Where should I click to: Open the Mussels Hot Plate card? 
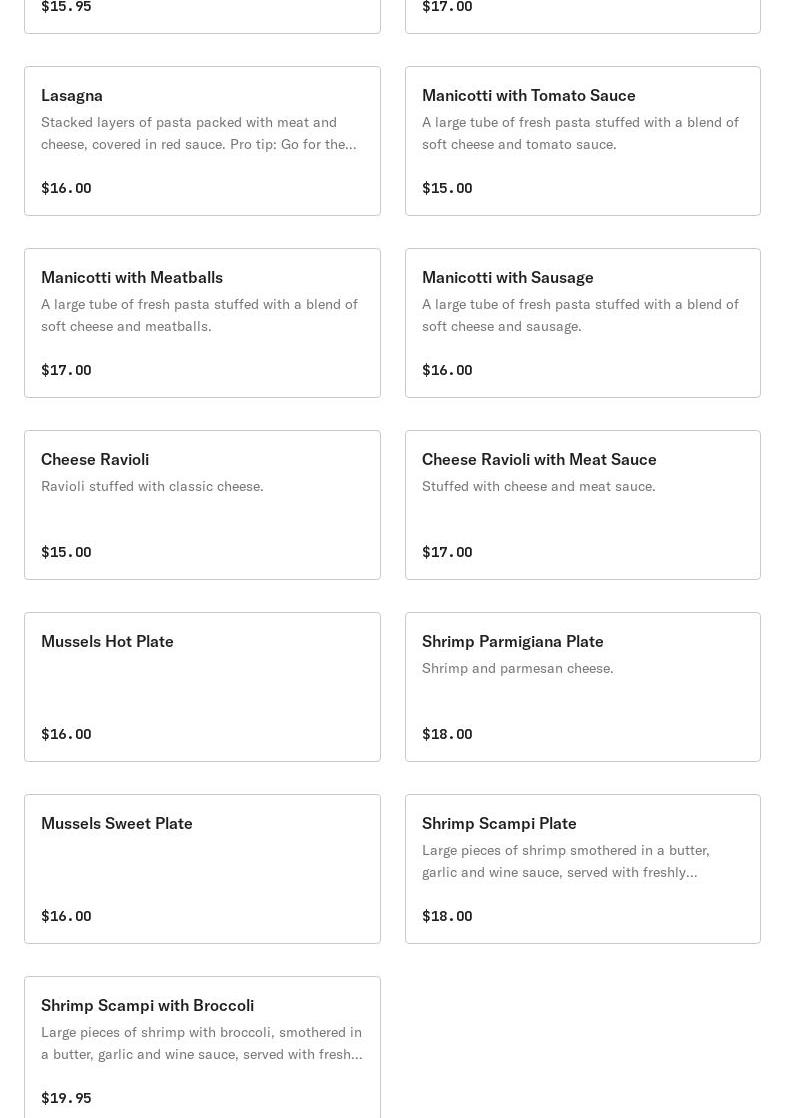coord(202,687)
